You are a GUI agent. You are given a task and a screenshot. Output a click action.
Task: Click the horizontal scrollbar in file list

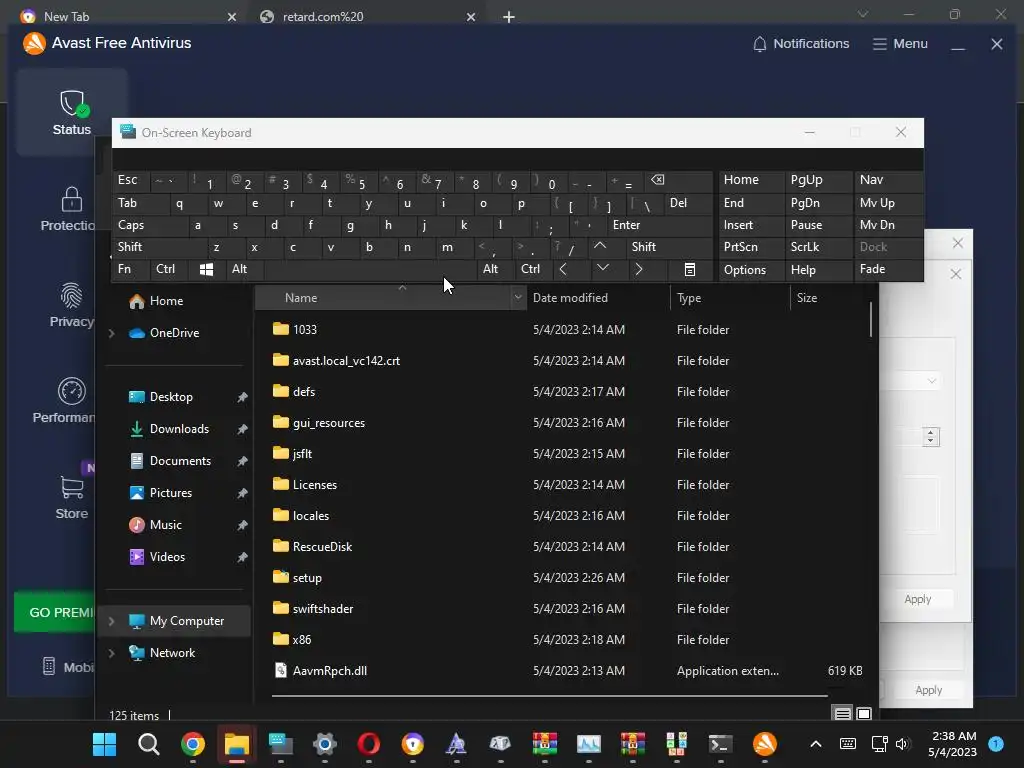[549, 696]
